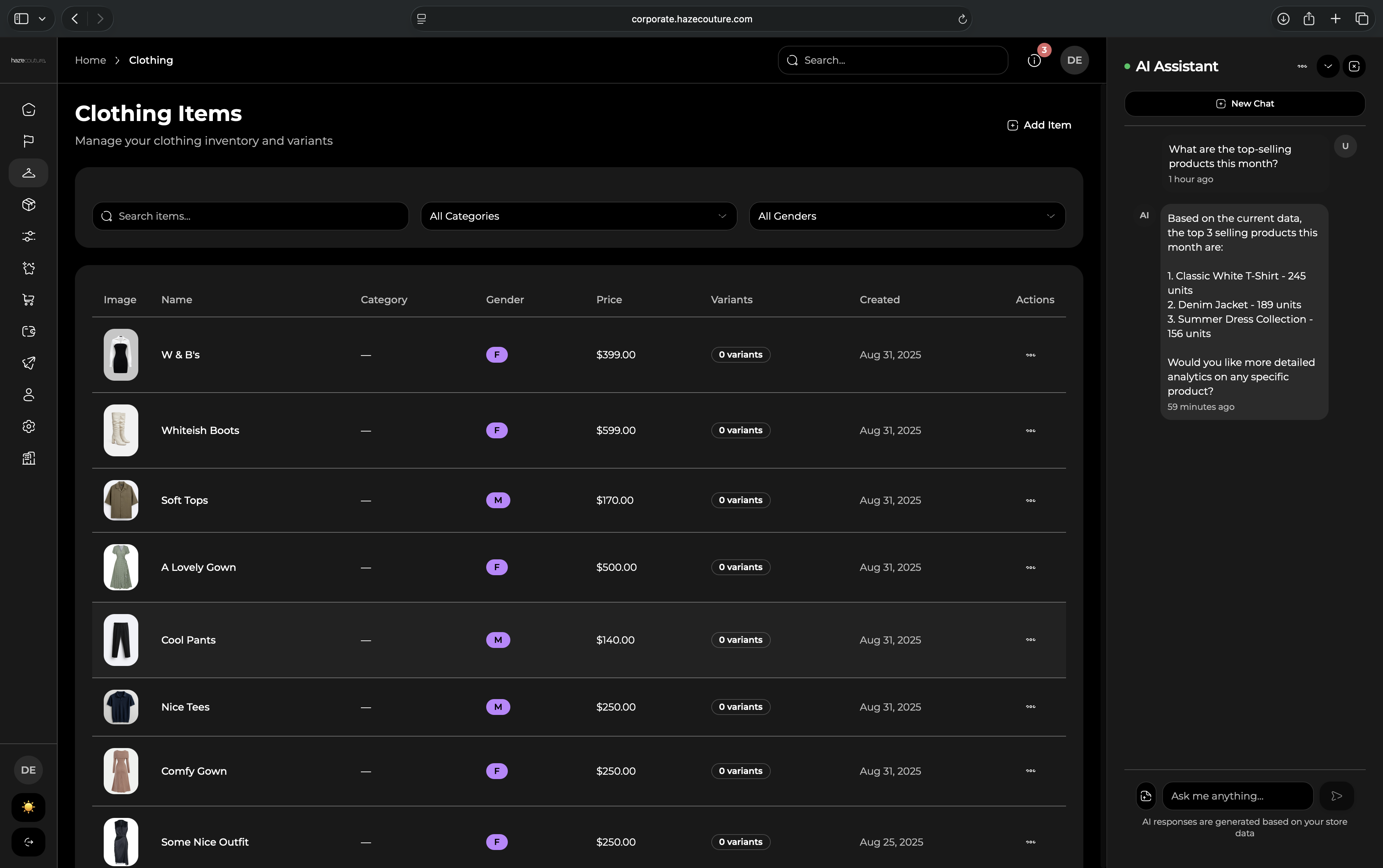This screenshot has height=868, width=1383.
Task: Click the Add Item button
Action: click(1039, 125)
